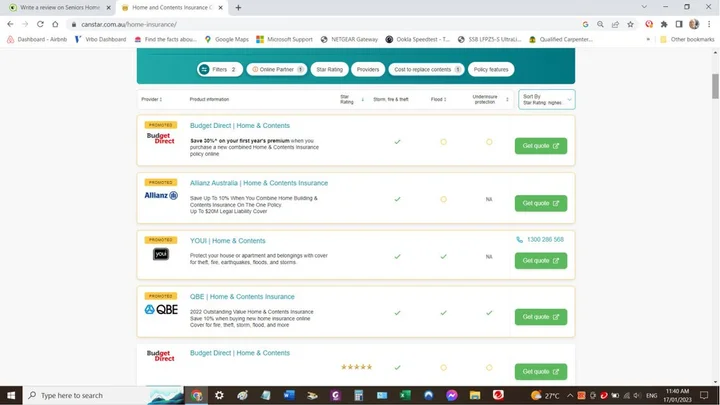The image size is (720, 405).
Task: Click the YOUI provider logo
Action: (x=160, y=254)
